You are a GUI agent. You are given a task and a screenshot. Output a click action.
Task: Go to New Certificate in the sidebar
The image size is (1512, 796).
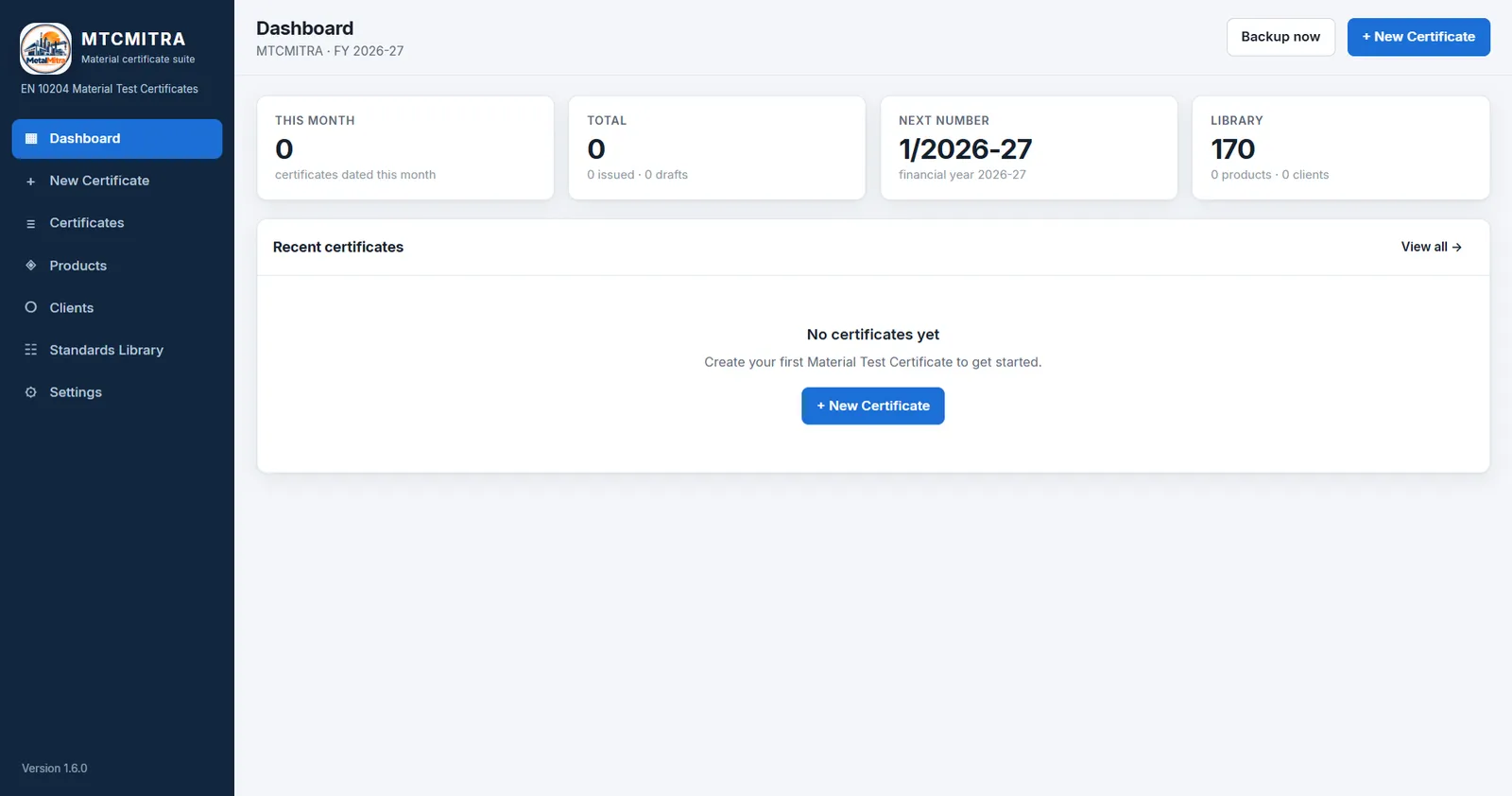(x=117, y=181)
